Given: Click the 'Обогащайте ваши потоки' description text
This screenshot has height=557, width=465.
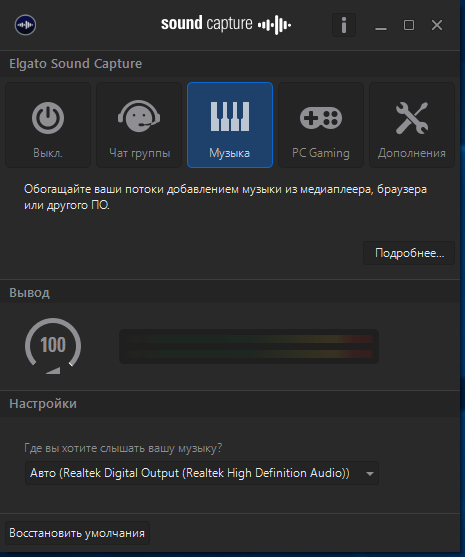Looking at the screenshot, I should click(x=225, y=197).
